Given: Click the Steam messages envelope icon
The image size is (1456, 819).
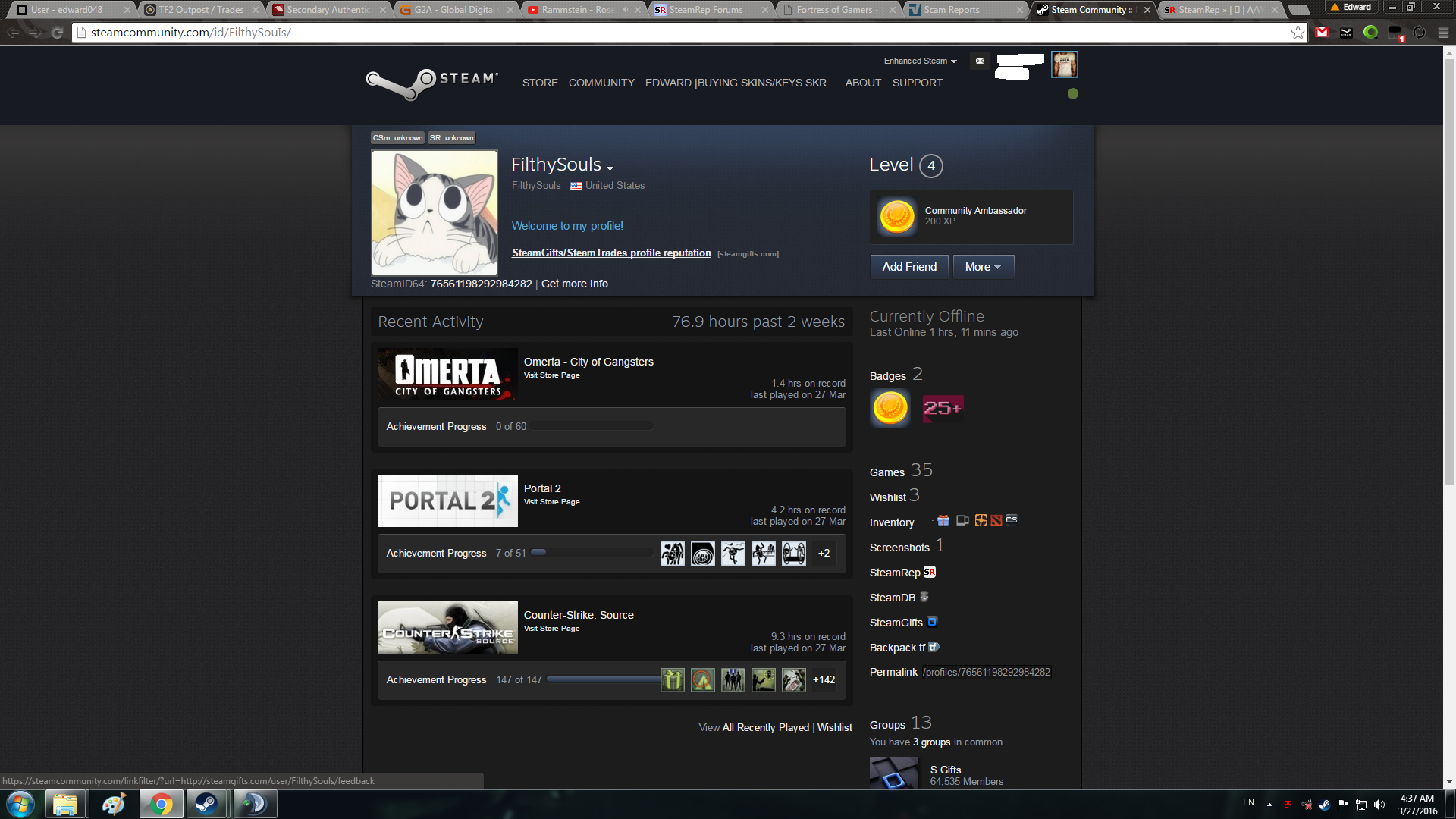Looking at the screenshot, I should (x=980, y=61).
